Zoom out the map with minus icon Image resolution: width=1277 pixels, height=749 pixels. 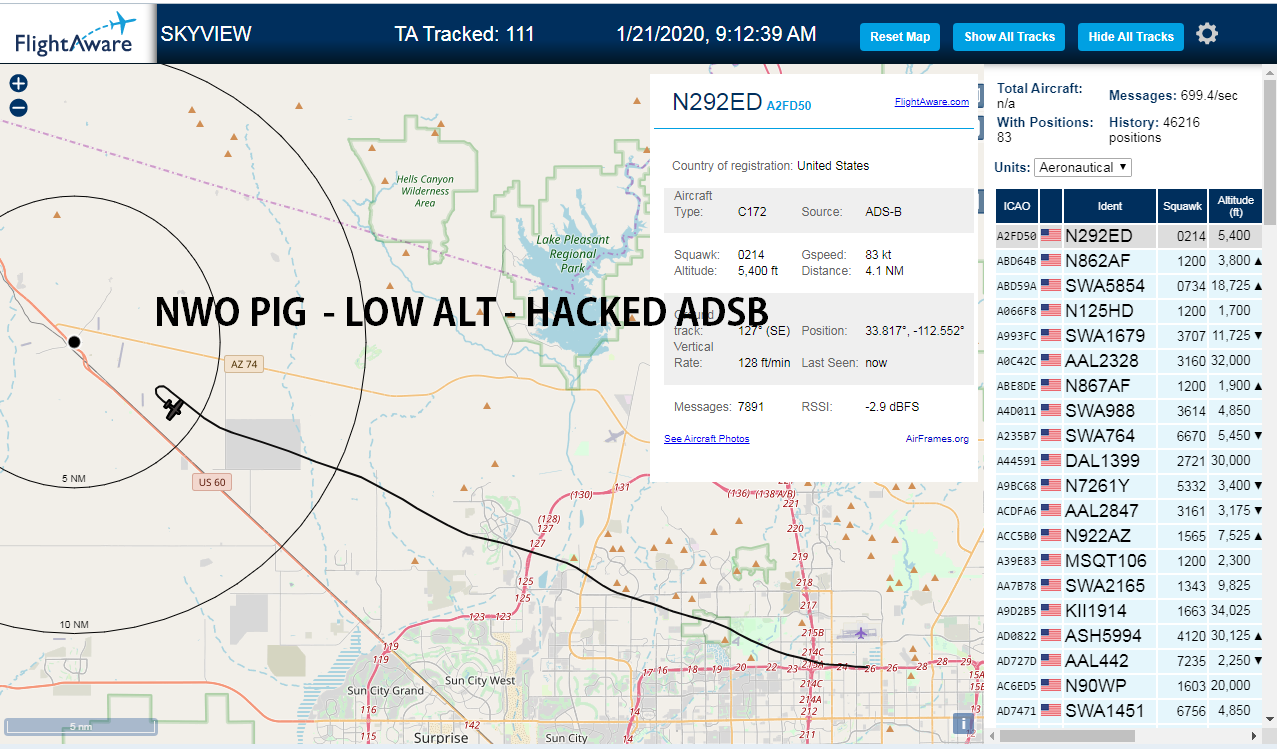pos(18,108)
